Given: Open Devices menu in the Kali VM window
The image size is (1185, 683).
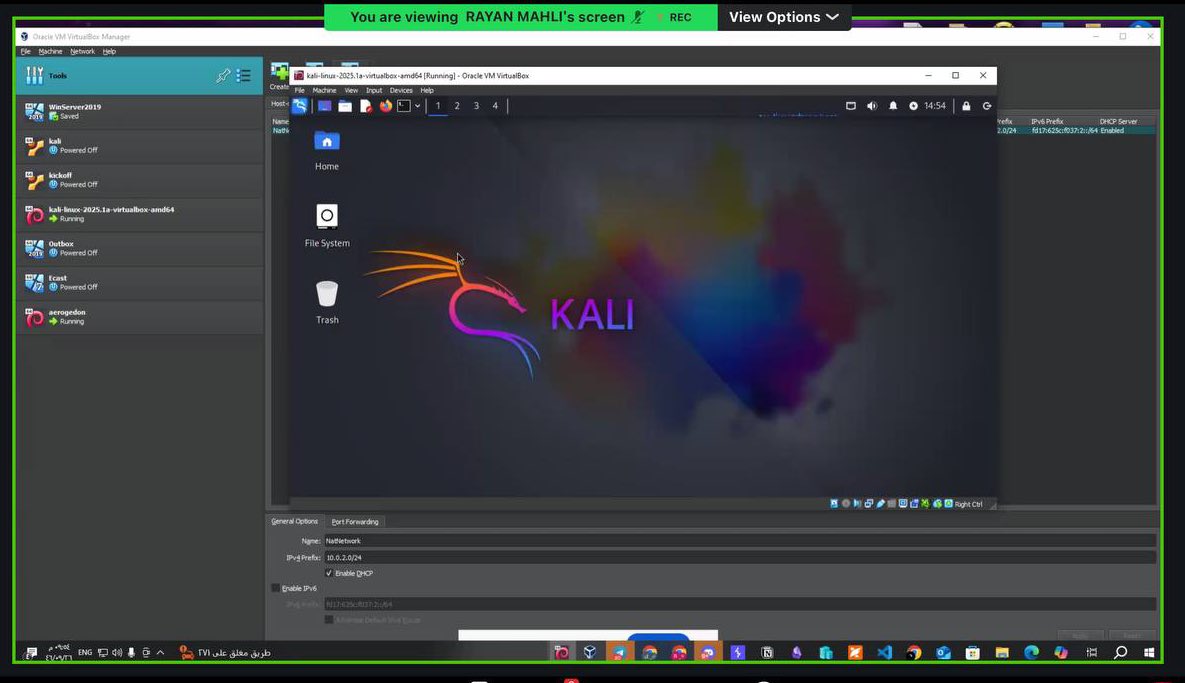Looking at the screenshot, I should (x=401, y=90).
